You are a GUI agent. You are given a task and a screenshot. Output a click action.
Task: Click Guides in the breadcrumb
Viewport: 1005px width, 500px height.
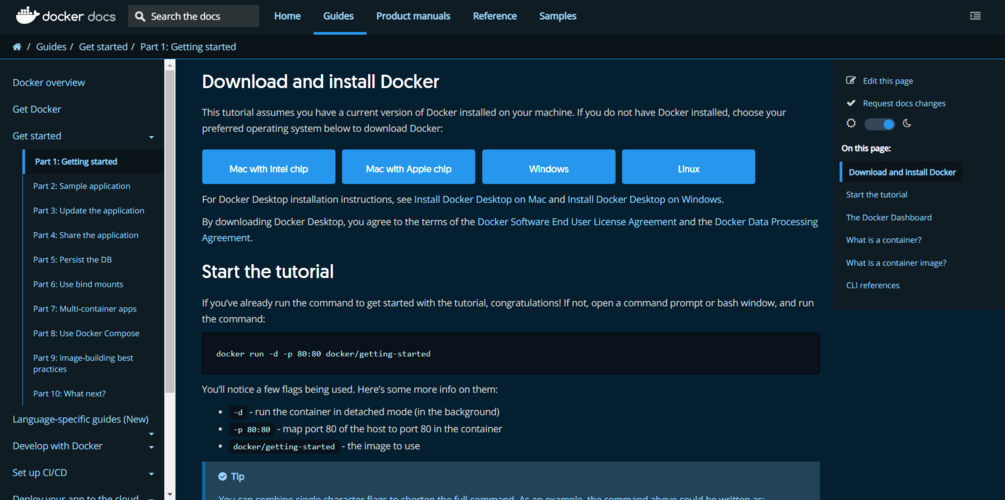click(51, 47)
